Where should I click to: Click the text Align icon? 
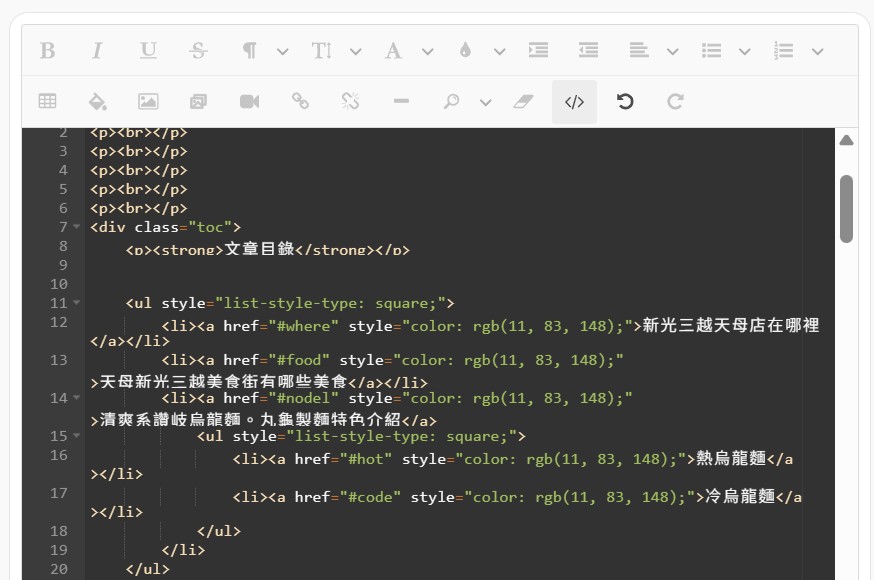(x=639, y=51)
